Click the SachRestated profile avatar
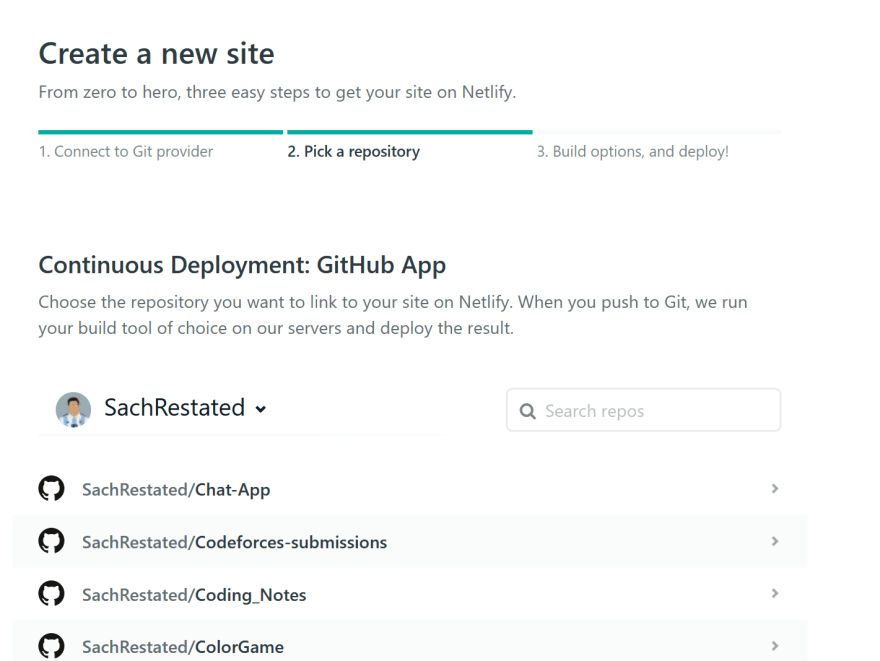Viewport: 880px width, 661px height. point(74,409)
